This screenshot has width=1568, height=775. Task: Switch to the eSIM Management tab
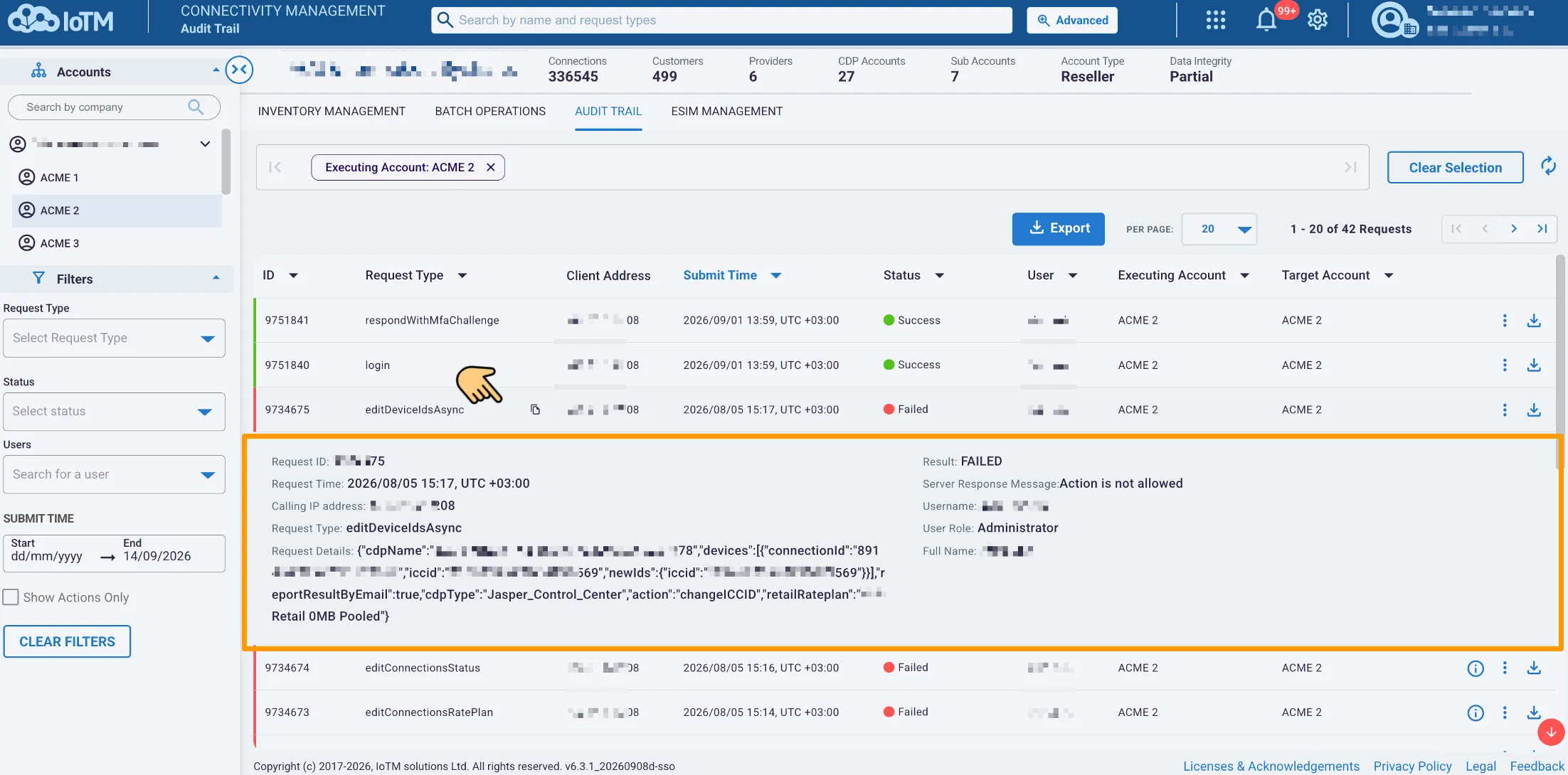click(x=726, y=112)
